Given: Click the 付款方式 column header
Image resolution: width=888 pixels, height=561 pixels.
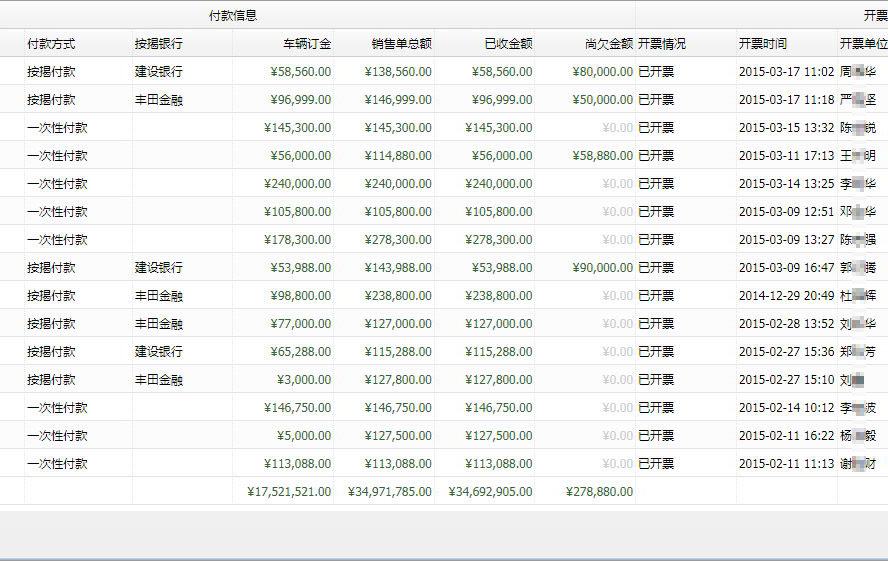Looking at the screenshot, I should [51, 44].
